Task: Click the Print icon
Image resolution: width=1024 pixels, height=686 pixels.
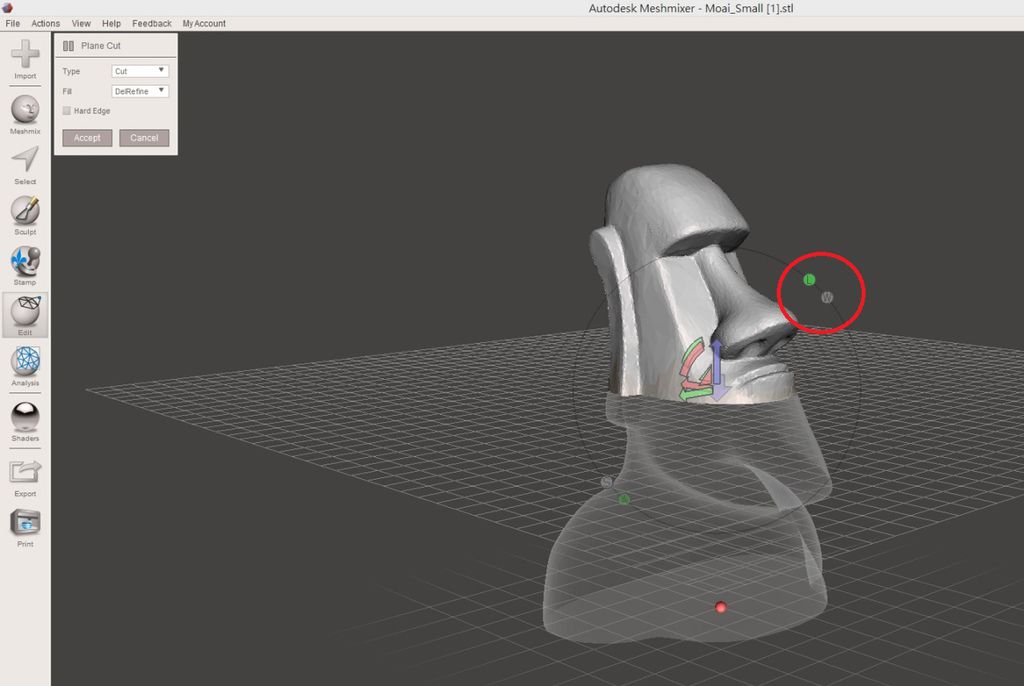Action: pyautogui.click(x=25, y=523)
